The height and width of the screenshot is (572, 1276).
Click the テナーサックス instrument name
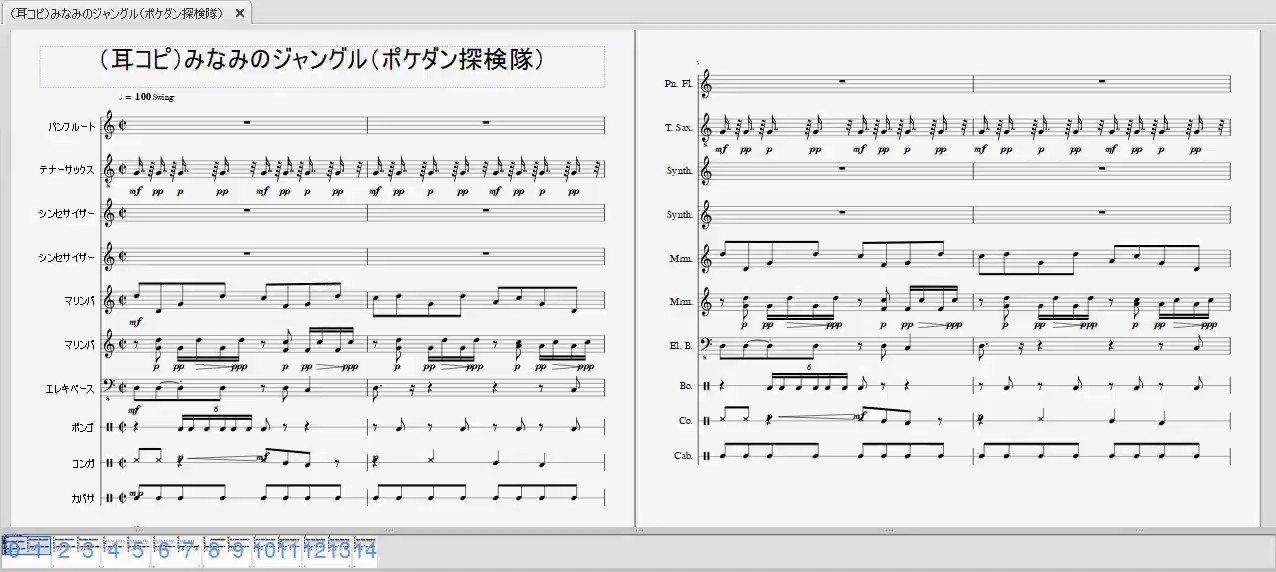[69, 171]
